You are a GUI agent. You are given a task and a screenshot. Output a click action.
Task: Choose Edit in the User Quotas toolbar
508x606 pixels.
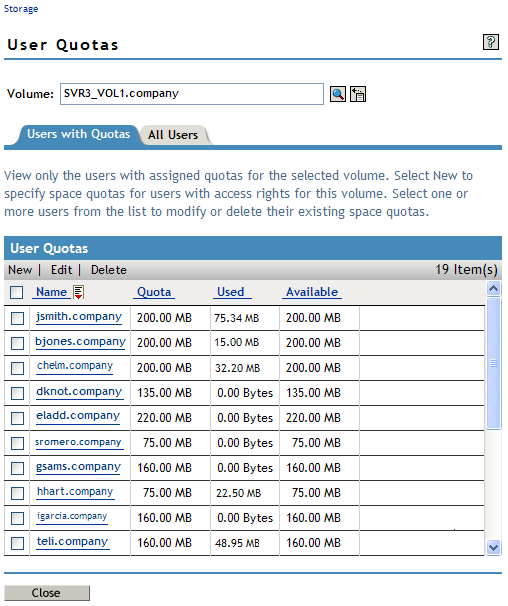pyautogui.click(x=61, y=270)
